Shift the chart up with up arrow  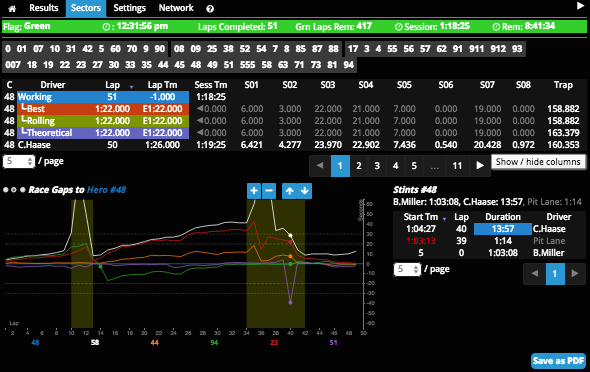click(289, 191)
